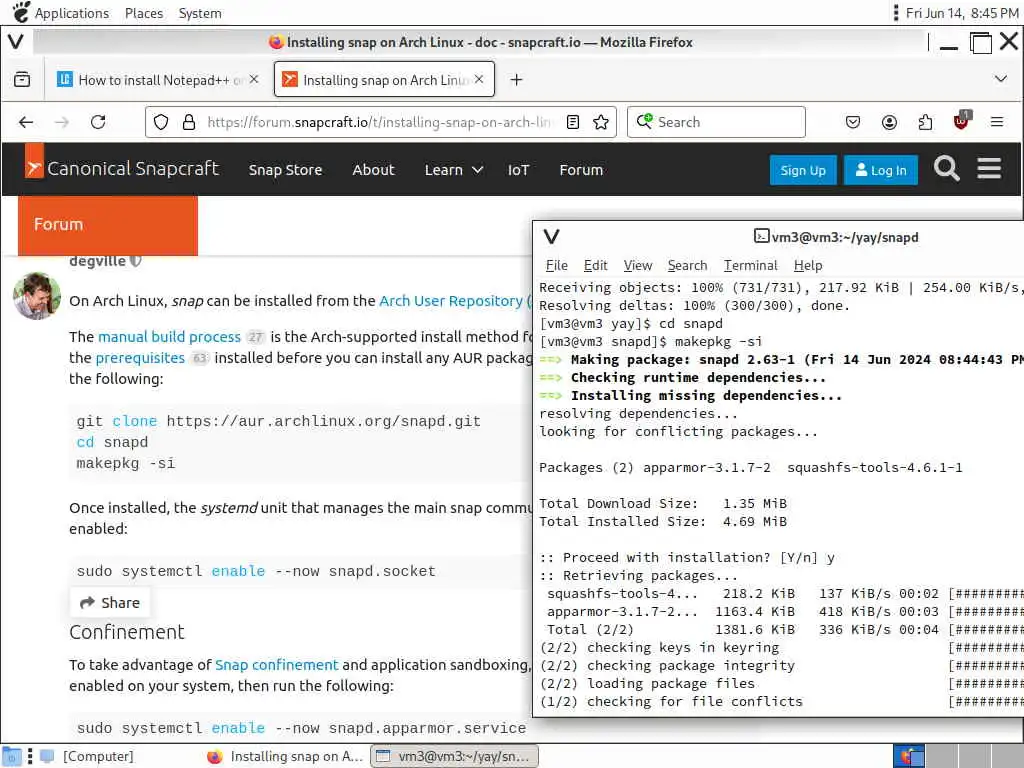The height and width of the screenshot is (768, 1024).
Task: Click the Confinement heading
Action: 127,632
